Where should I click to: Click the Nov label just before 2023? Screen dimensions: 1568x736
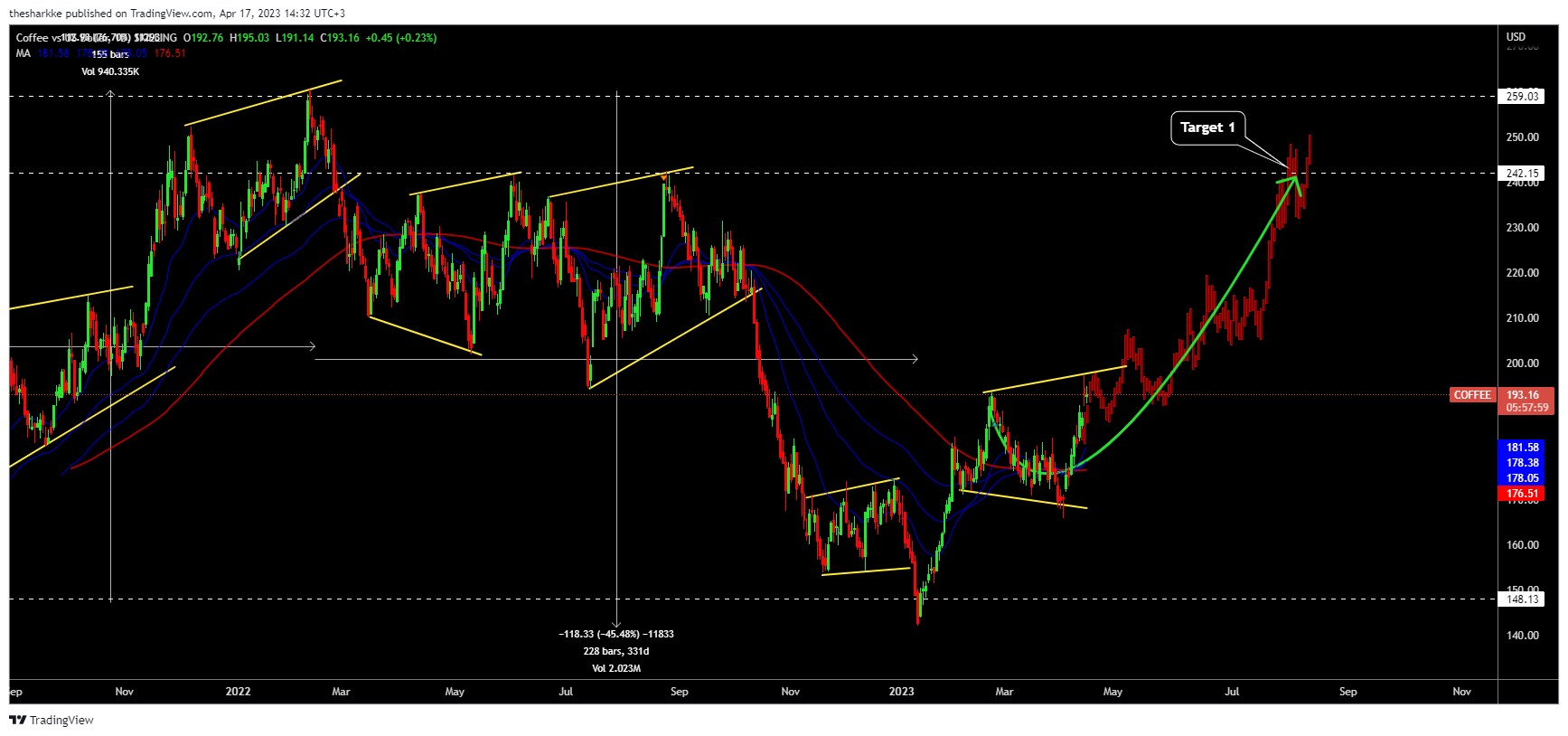[791, 692]
